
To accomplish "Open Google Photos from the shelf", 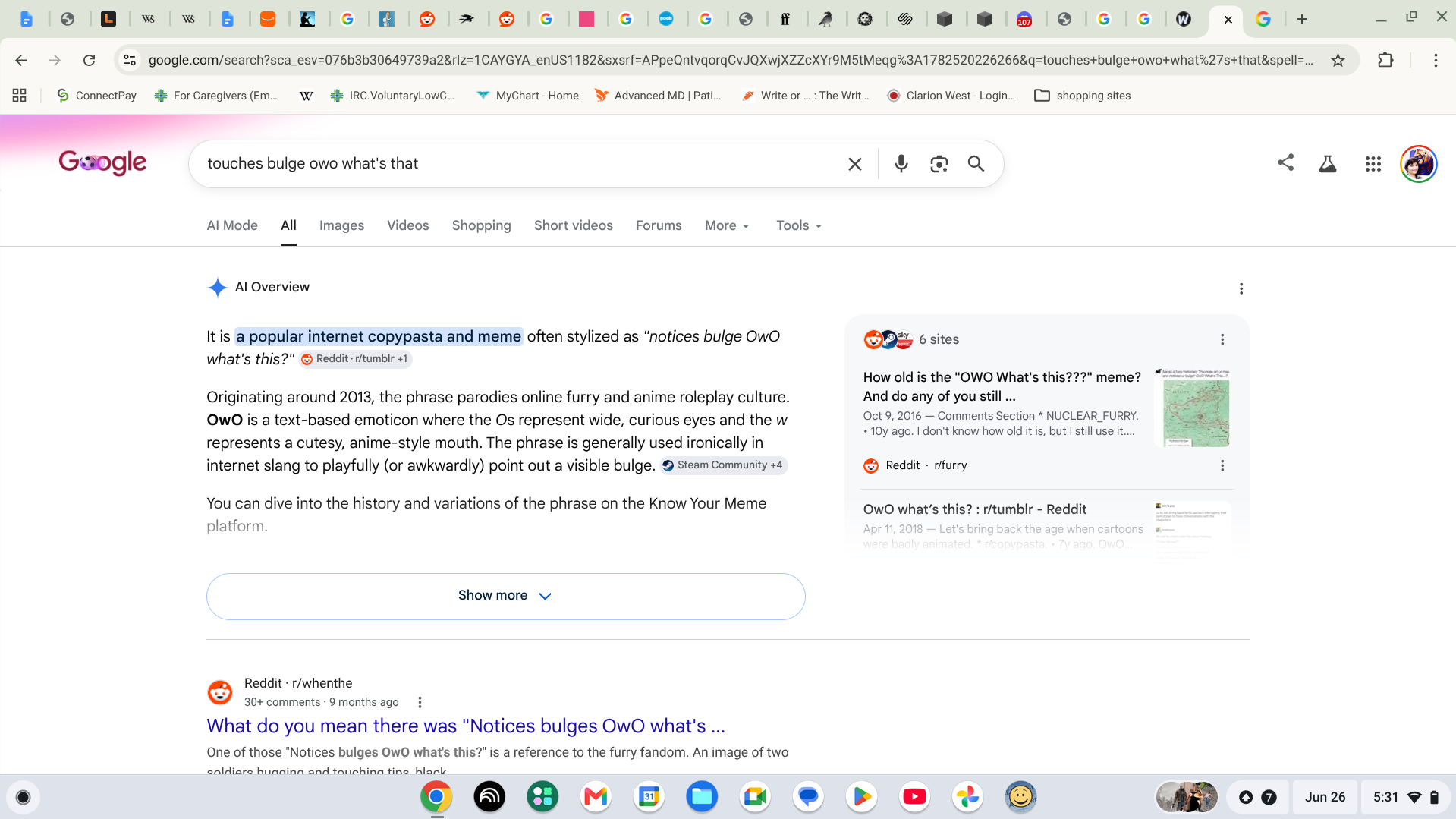I will pyautogui.click(x=967, y=797).
